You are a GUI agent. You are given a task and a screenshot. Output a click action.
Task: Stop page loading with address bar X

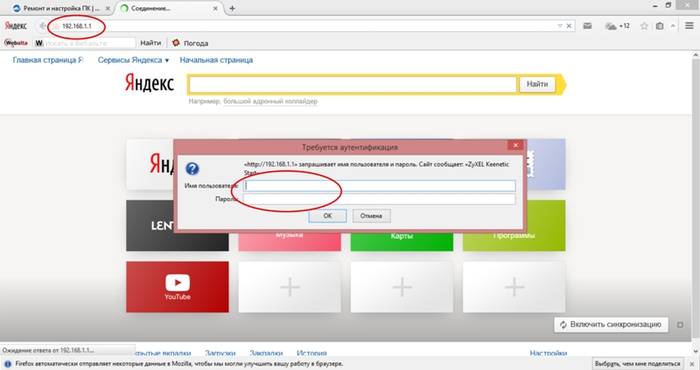pos(569,26)
